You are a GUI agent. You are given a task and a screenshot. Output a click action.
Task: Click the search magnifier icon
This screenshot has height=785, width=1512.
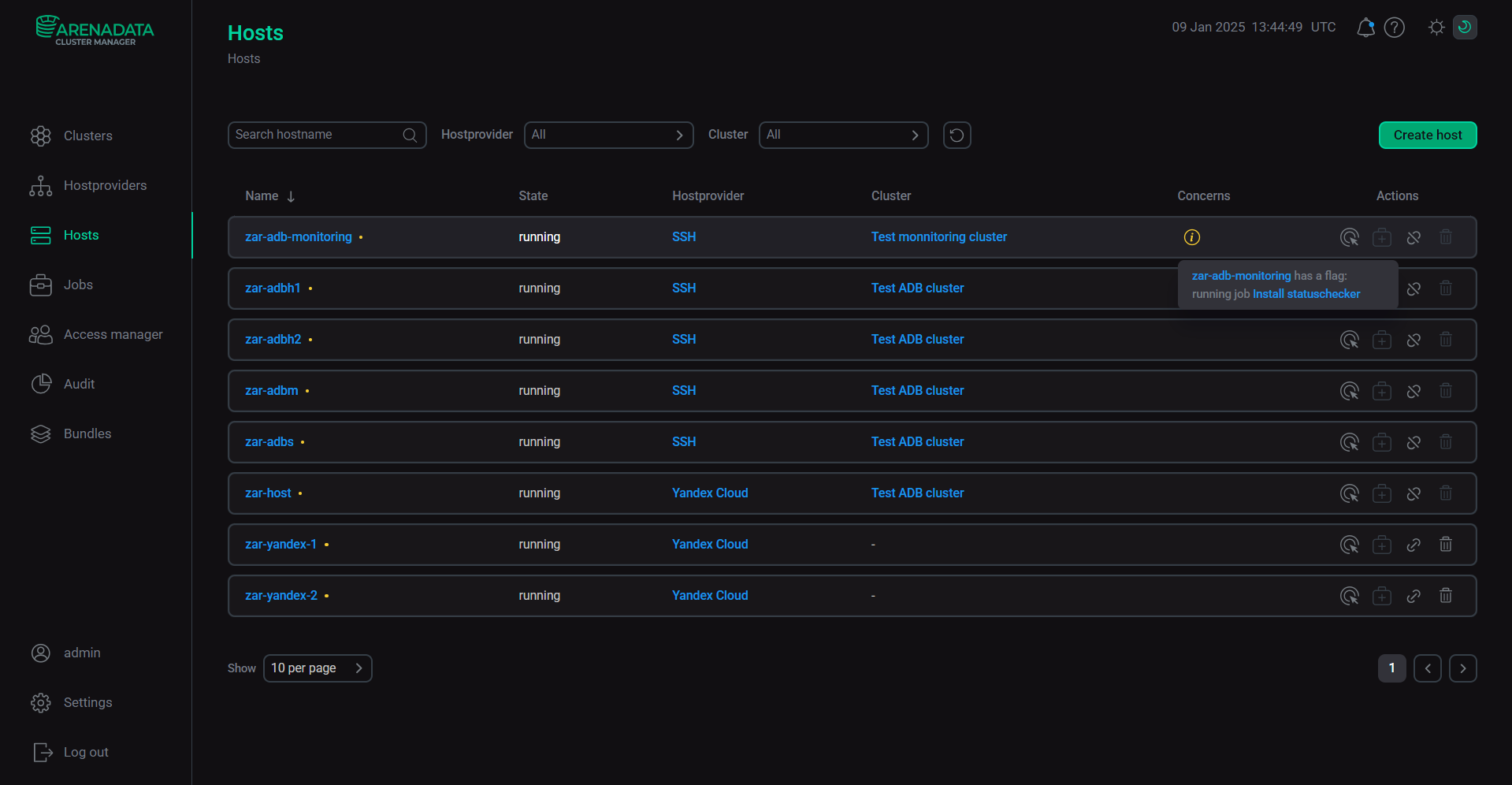tap(410, 135)
